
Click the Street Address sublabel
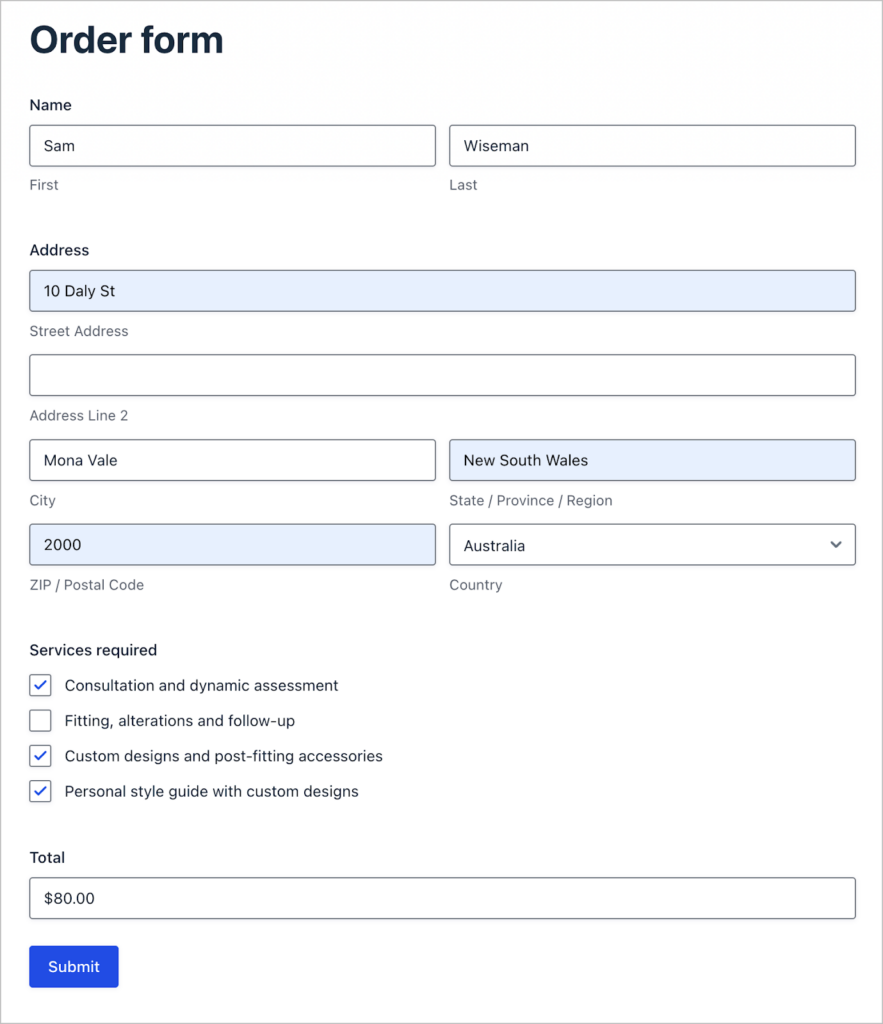pyautogui.click(x=79, y=331)
